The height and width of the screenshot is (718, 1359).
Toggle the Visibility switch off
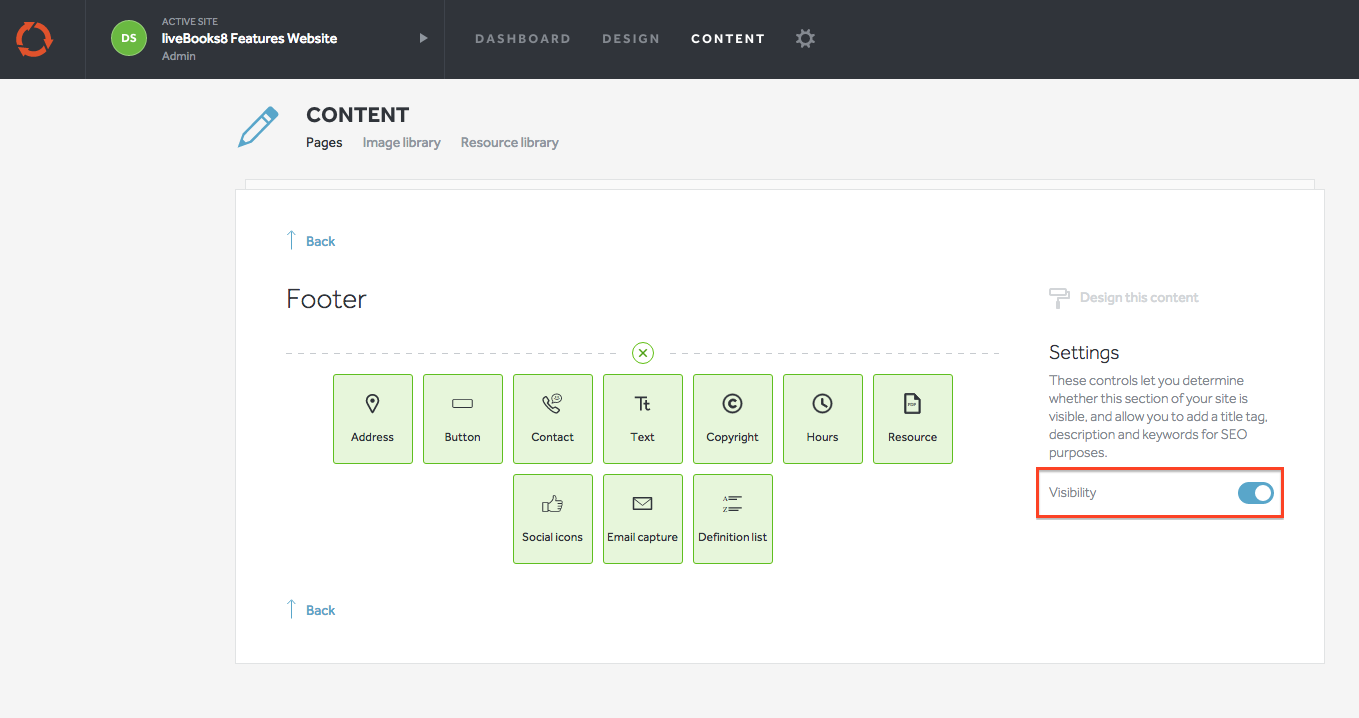[x=1255, y=493]
